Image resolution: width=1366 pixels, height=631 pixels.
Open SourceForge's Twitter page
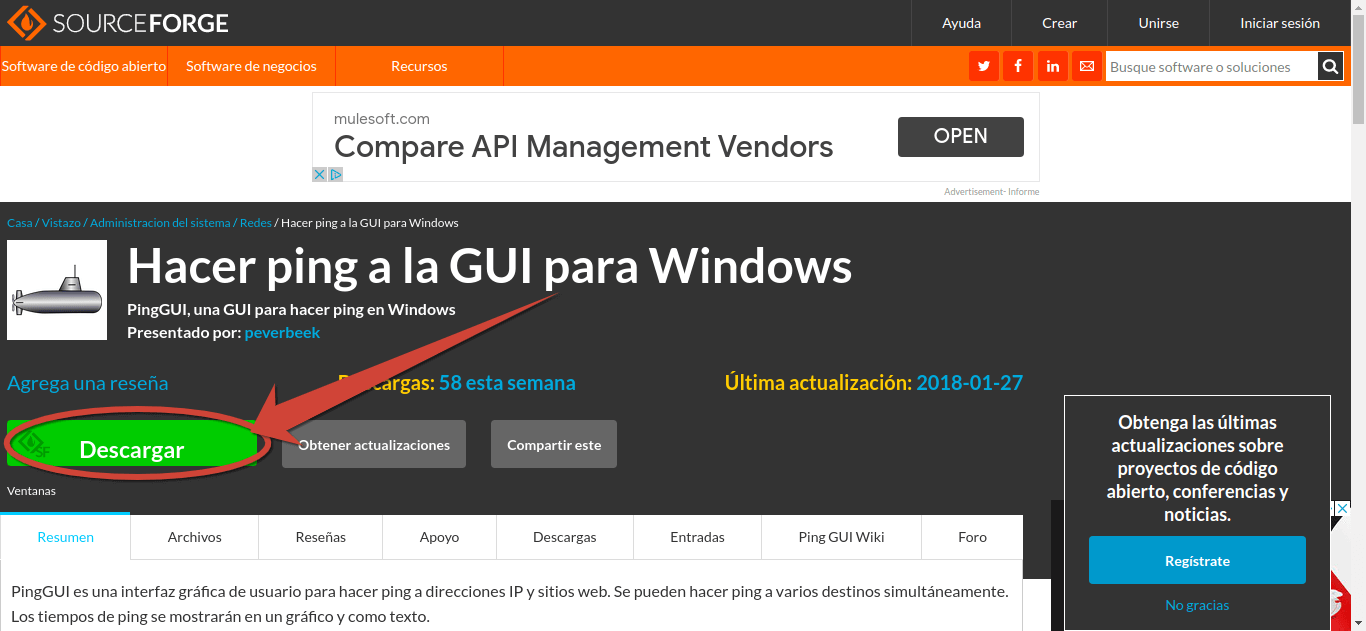click(983, 66)
